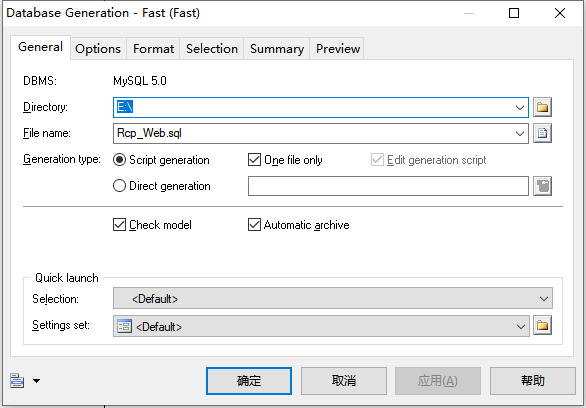Image resolution: width=586 pixels, height=408 pixels.
Task: Click the MySQL 5.0 DBMS text
Action: (140, 81)
